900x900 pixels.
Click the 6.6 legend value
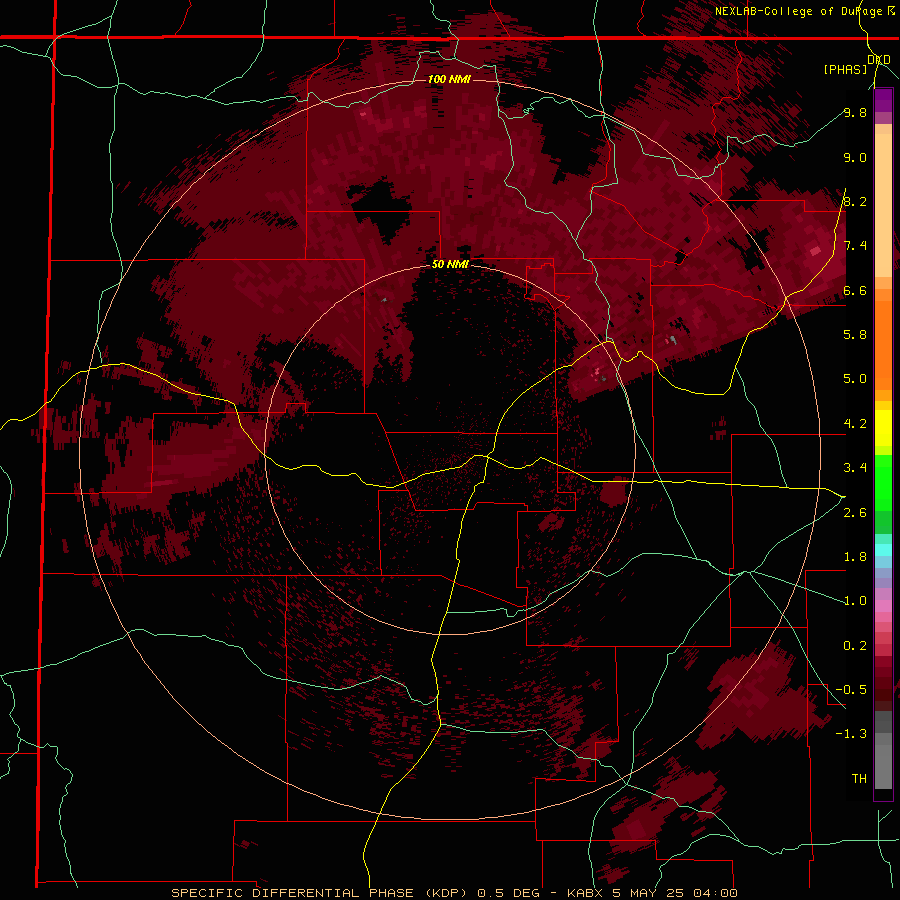tap(855, 290)
